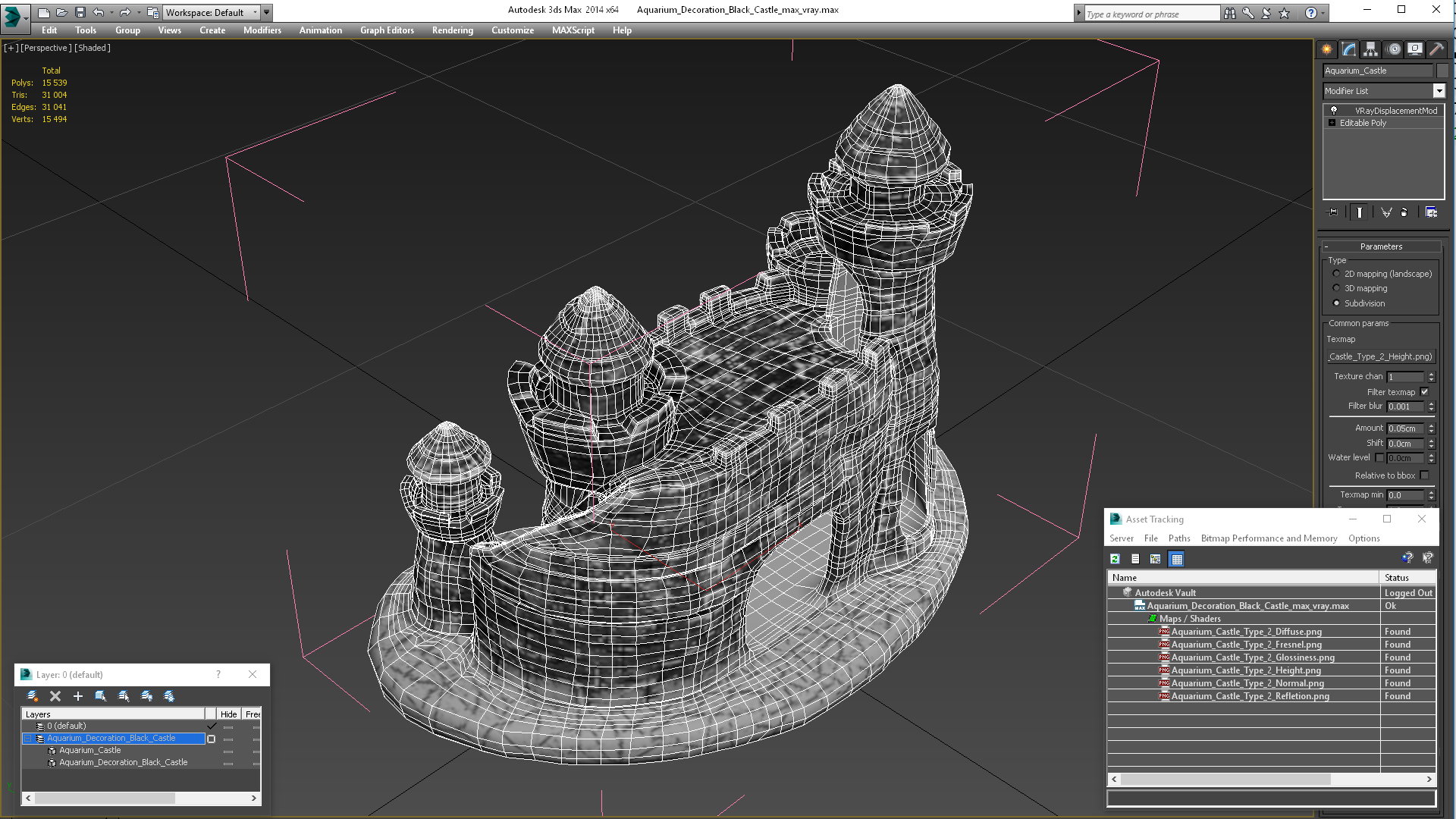
Task: Open the Hierarchy command panel tab
Action: pos(1370,49)
